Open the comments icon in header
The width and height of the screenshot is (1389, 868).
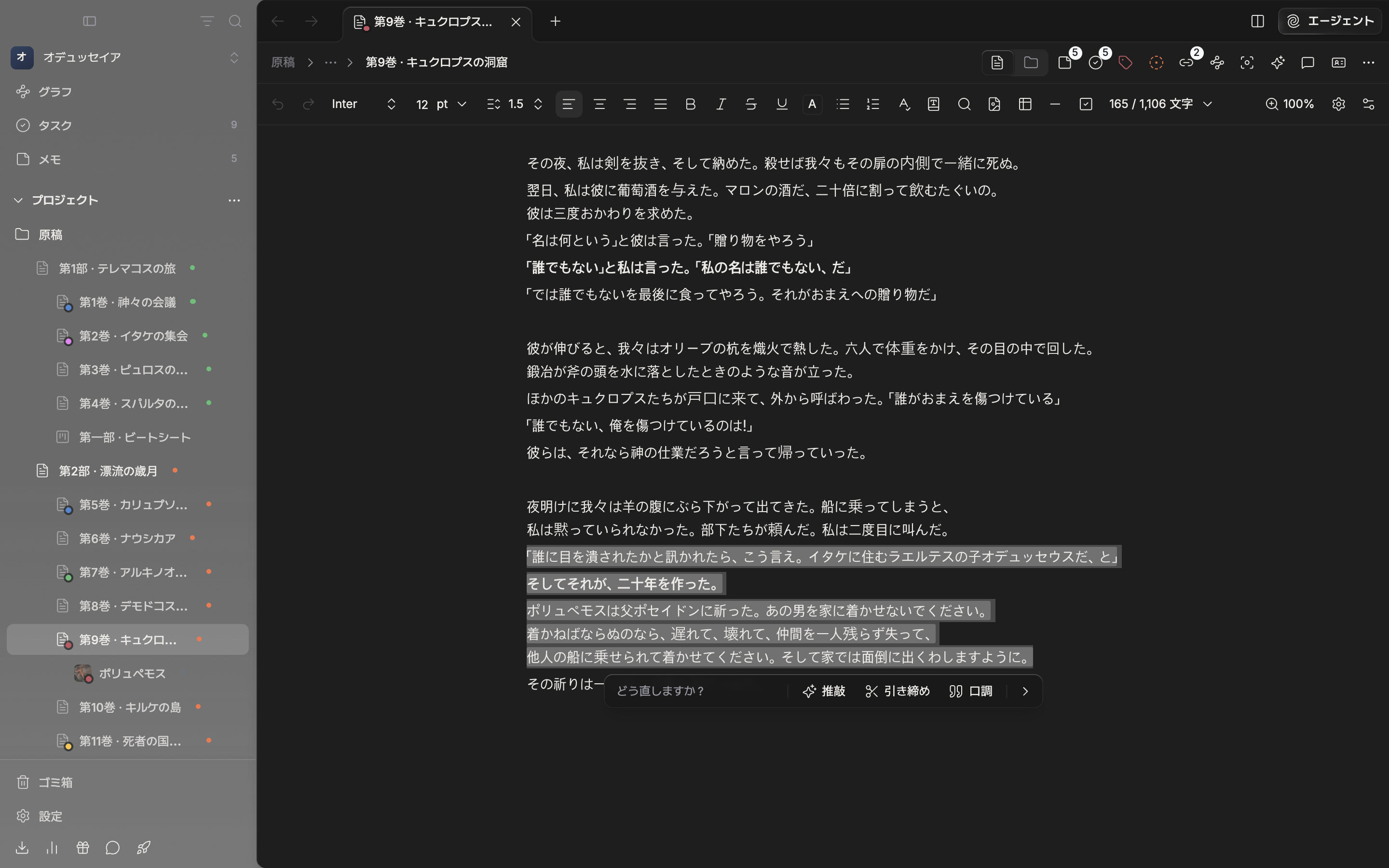pyautogui.click(x=1307, y=63)
